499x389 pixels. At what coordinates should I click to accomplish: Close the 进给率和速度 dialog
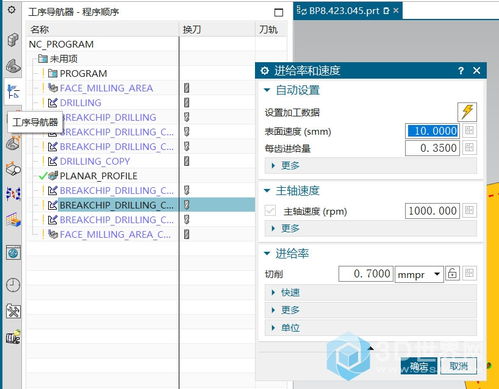coord(477,71)
